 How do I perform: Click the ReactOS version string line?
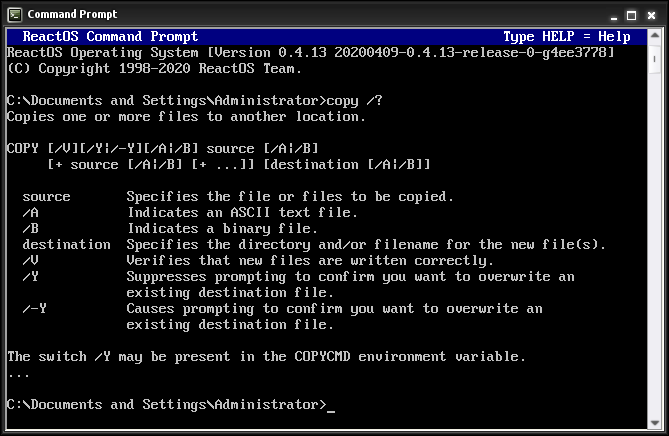click(x=310, y=52)
